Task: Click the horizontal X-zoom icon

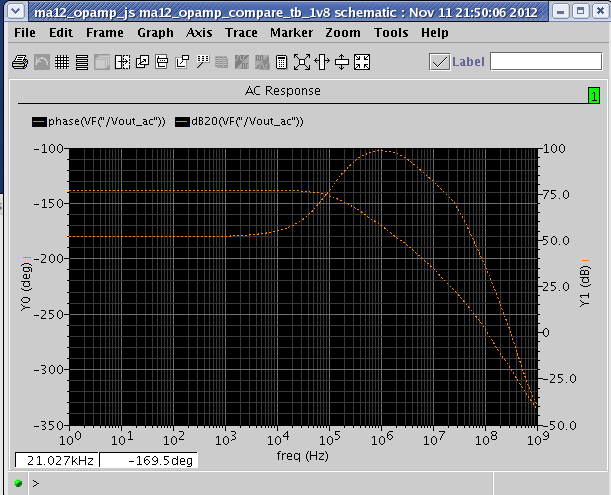Action: pyautogui.click(x=322, y=62)
